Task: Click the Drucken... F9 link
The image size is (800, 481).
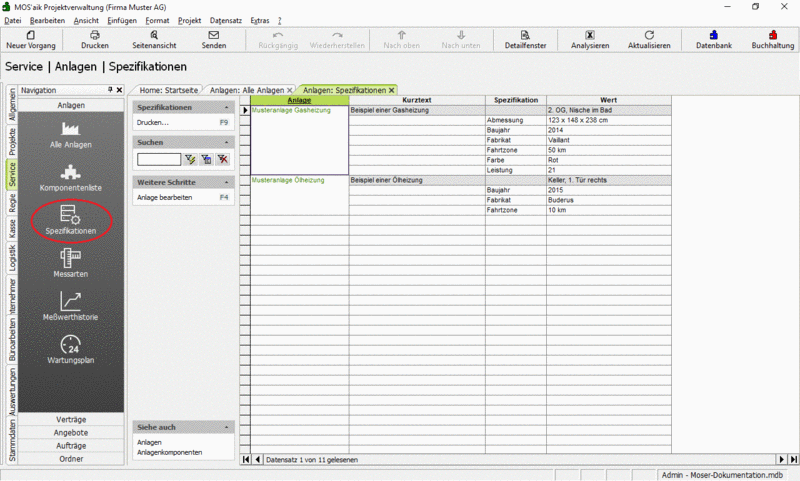Action: tap(183, 122)
